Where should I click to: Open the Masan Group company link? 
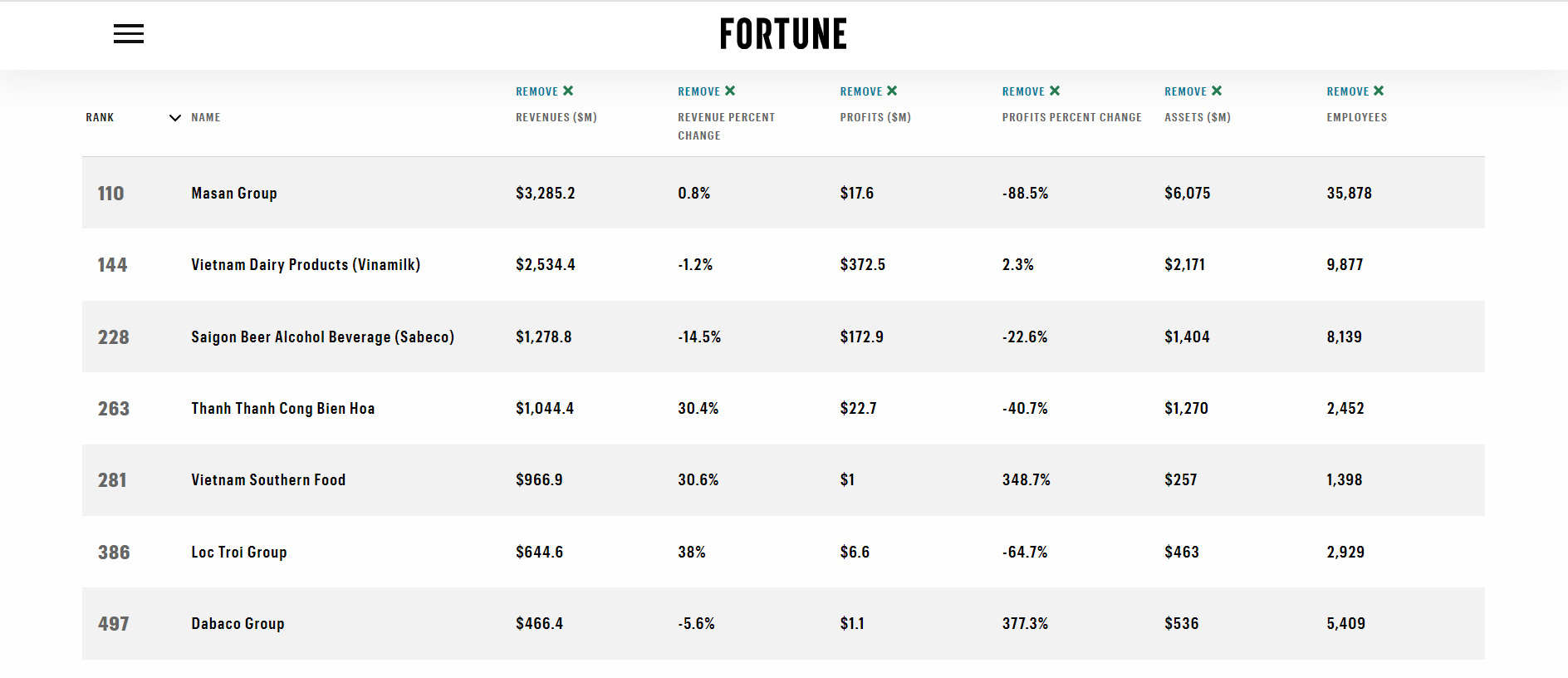point(234,194)
